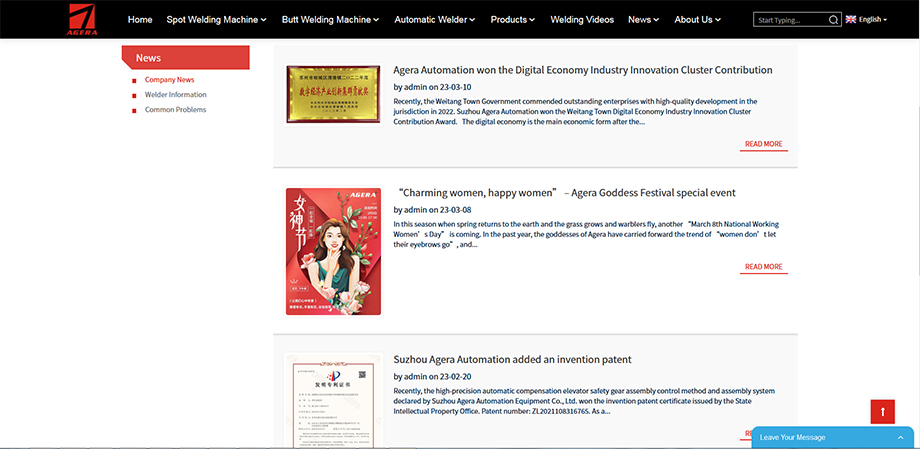Click the Goddess Festival poster thumbnail
Screen dimensions: 920x449
(x=333, y=251)
